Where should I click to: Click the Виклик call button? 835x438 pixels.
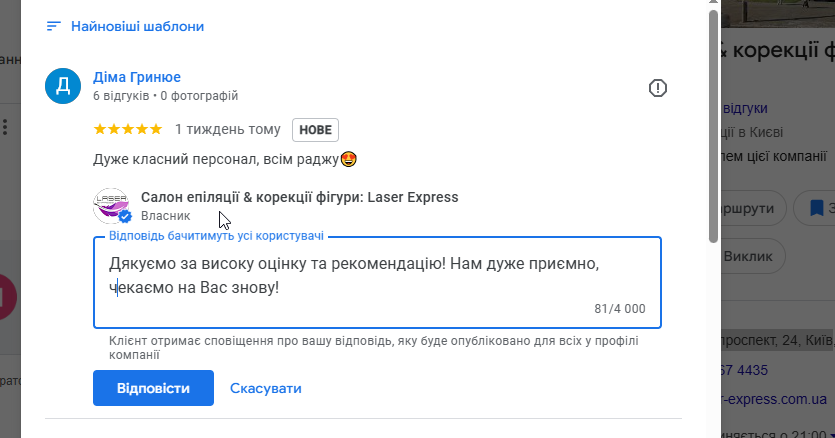[752, 256]
